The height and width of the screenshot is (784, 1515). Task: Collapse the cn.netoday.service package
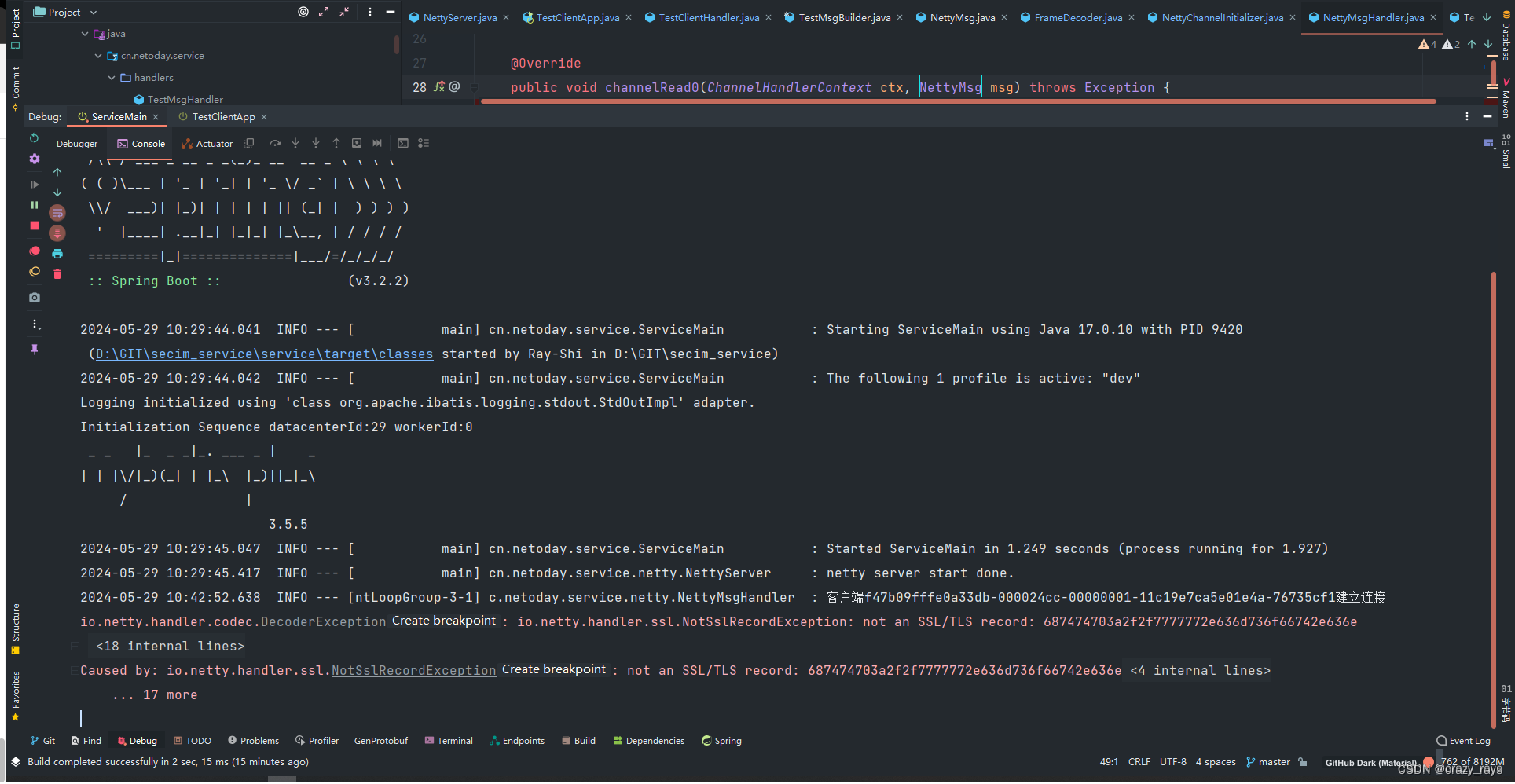(x=98, y=56)
